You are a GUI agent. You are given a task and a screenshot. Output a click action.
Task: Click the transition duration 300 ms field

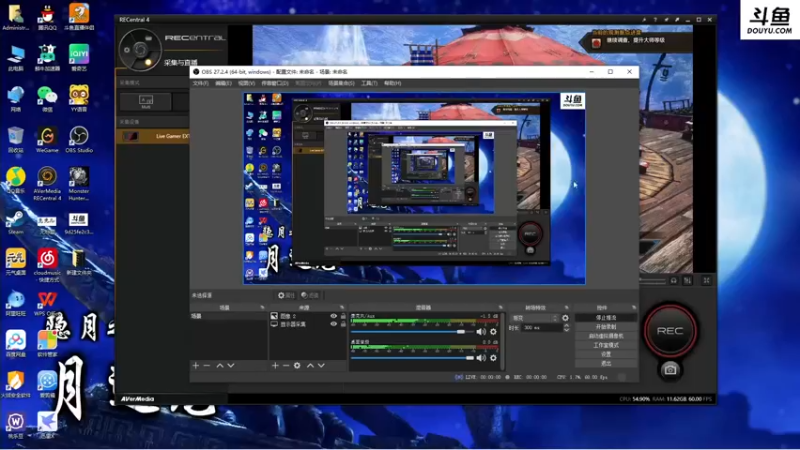pos(542,328)
